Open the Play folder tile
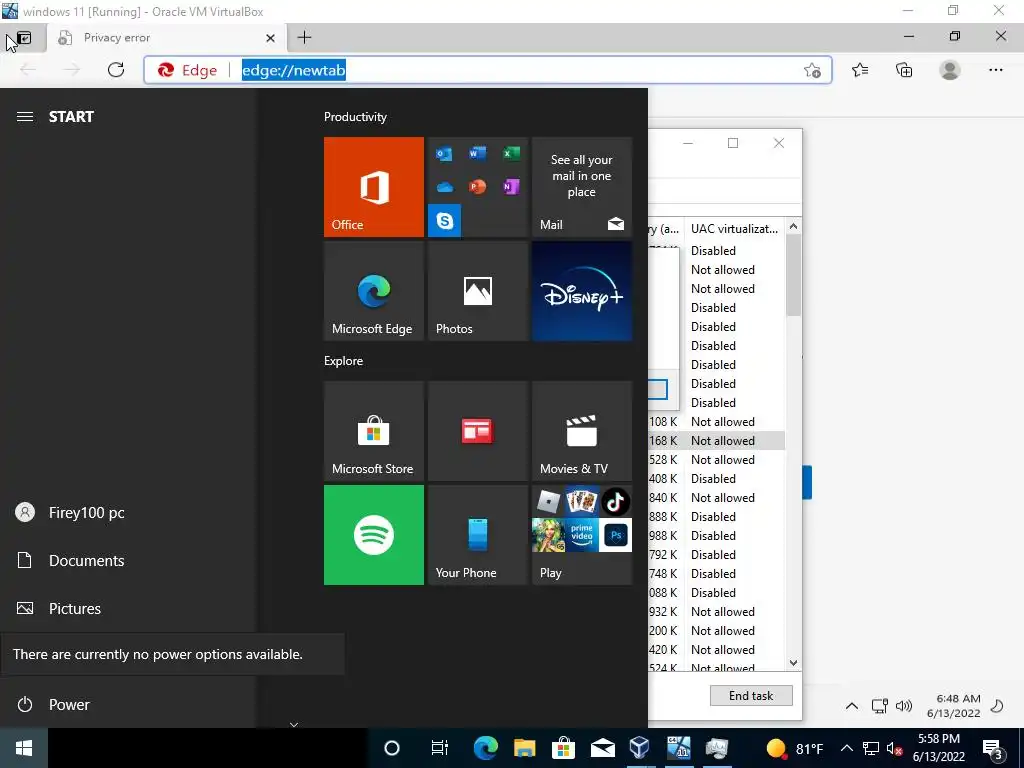This screenshot has height=768, width=1024. click(x=582, y=535)
